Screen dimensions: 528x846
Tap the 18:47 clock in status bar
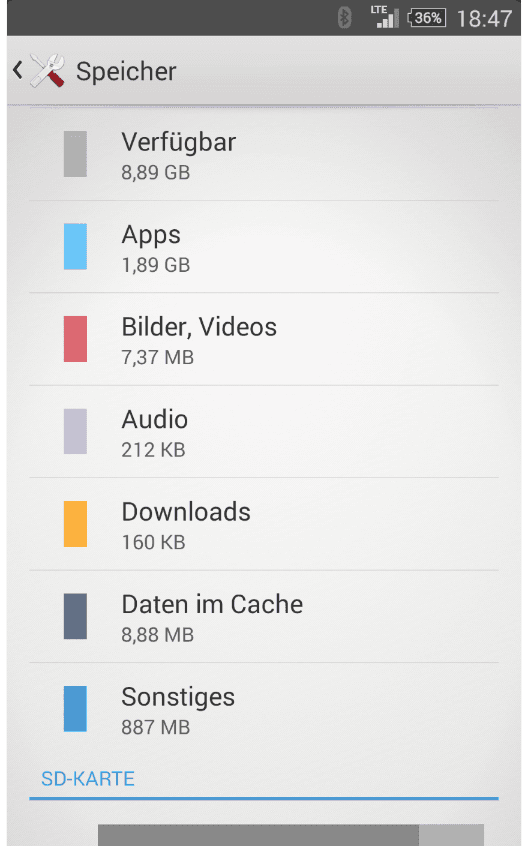[484, 19]
